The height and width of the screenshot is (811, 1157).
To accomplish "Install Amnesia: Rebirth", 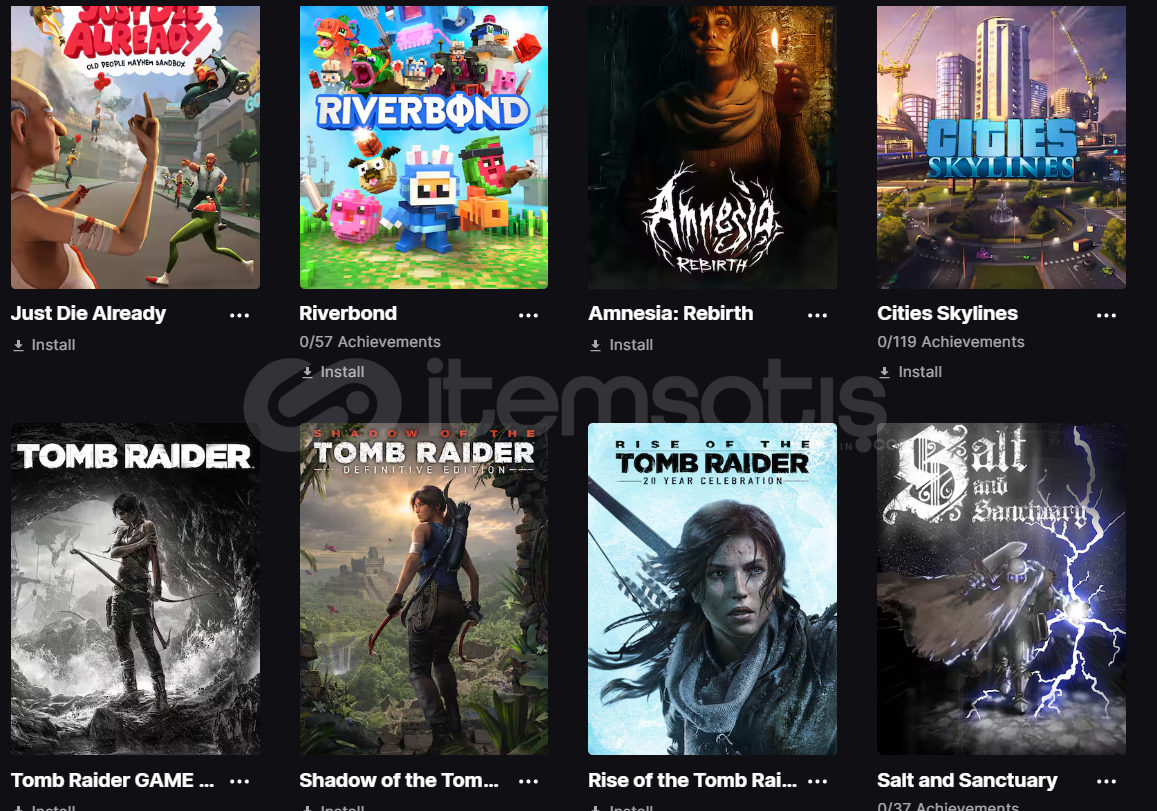I will pyautogui.click(x=621, y=345).
